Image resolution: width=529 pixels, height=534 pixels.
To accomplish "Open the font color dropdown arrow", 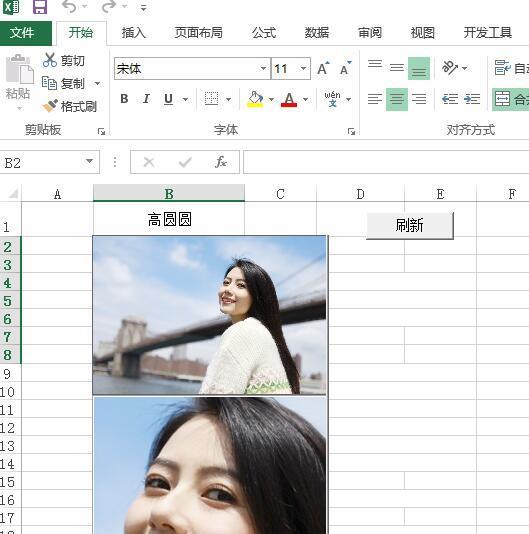I will (306, 99).
